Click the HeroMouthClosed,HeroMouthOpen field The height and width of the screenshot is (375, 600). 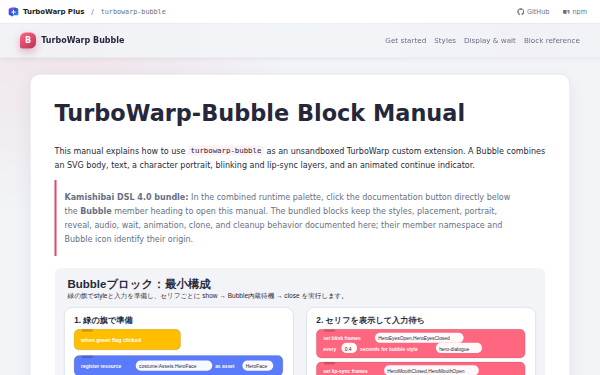[x=431, y=371]
